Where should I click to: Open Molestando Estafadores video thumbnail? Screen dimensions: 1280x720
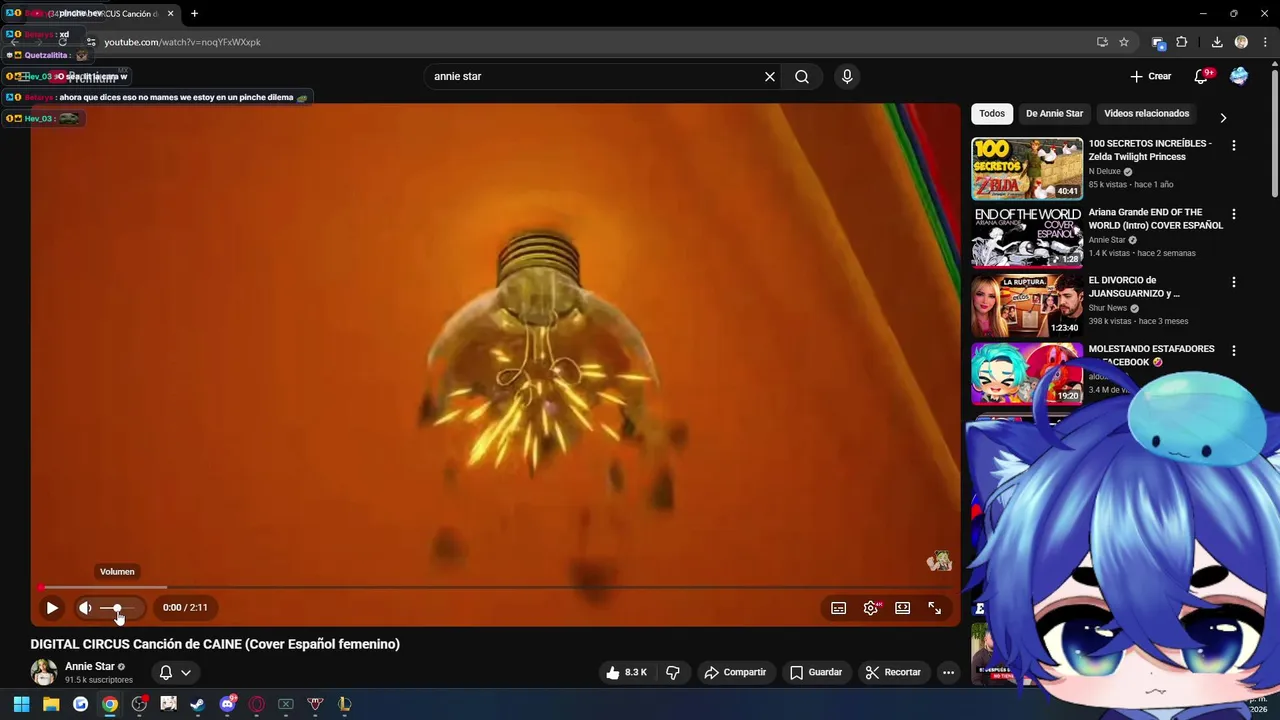tap(1027, 374)
